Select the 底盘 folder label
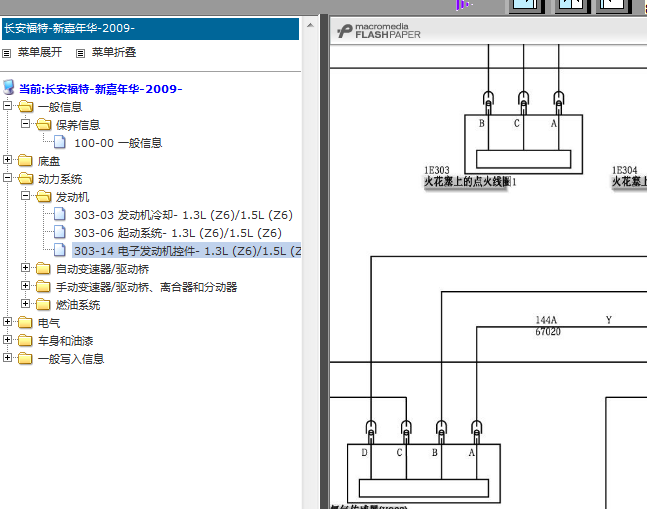 tap(49, 161)
